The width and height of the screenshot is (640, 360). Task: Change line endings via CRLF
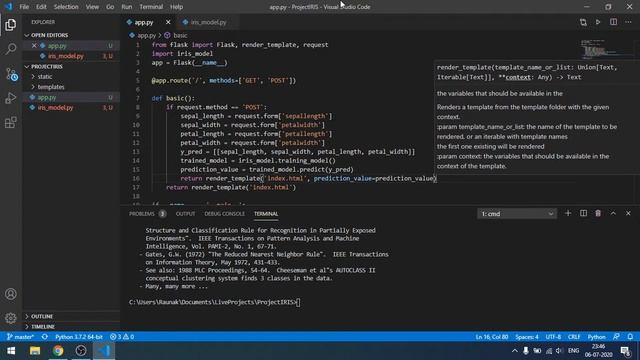click(x=573, y=337)
